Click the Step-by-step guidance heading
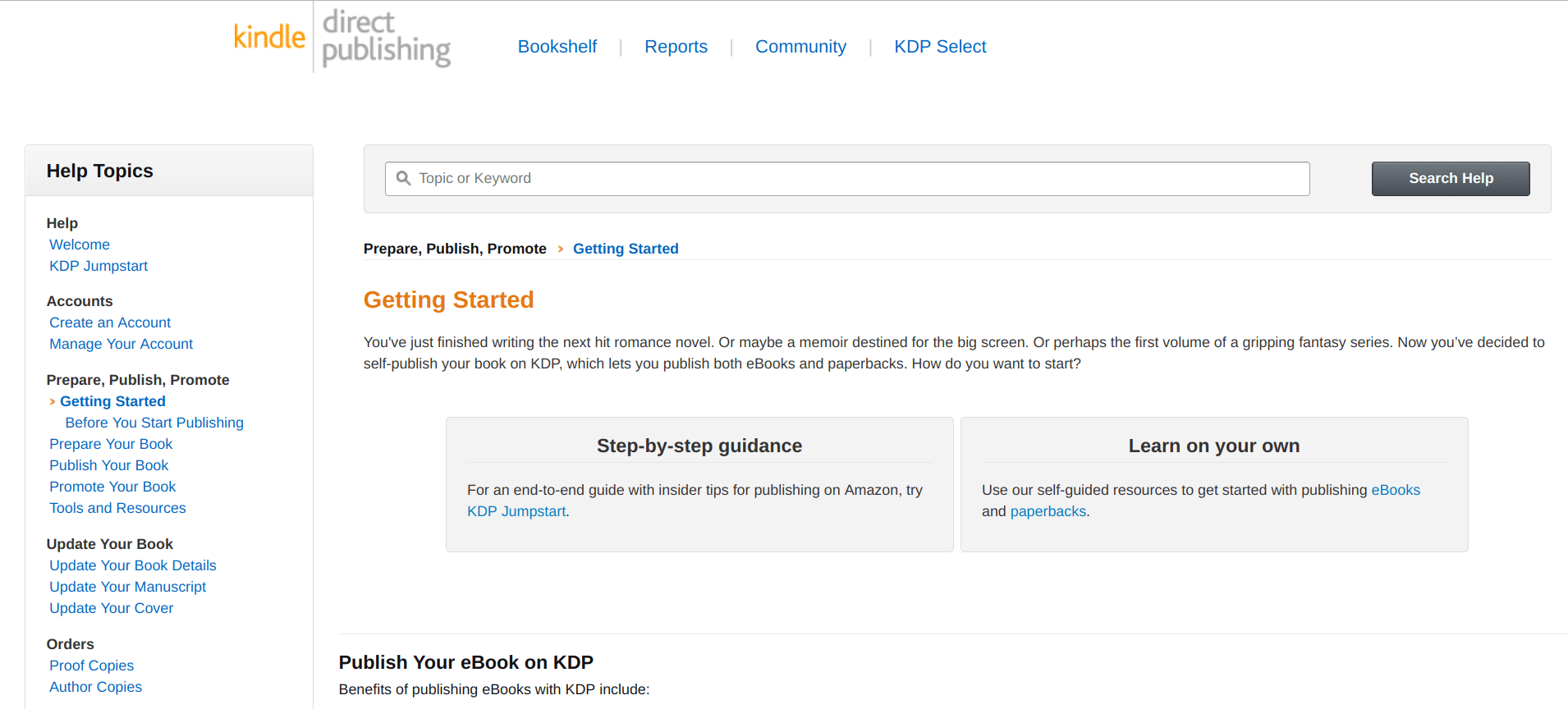 pyautogui.click(x=699, y=446)
